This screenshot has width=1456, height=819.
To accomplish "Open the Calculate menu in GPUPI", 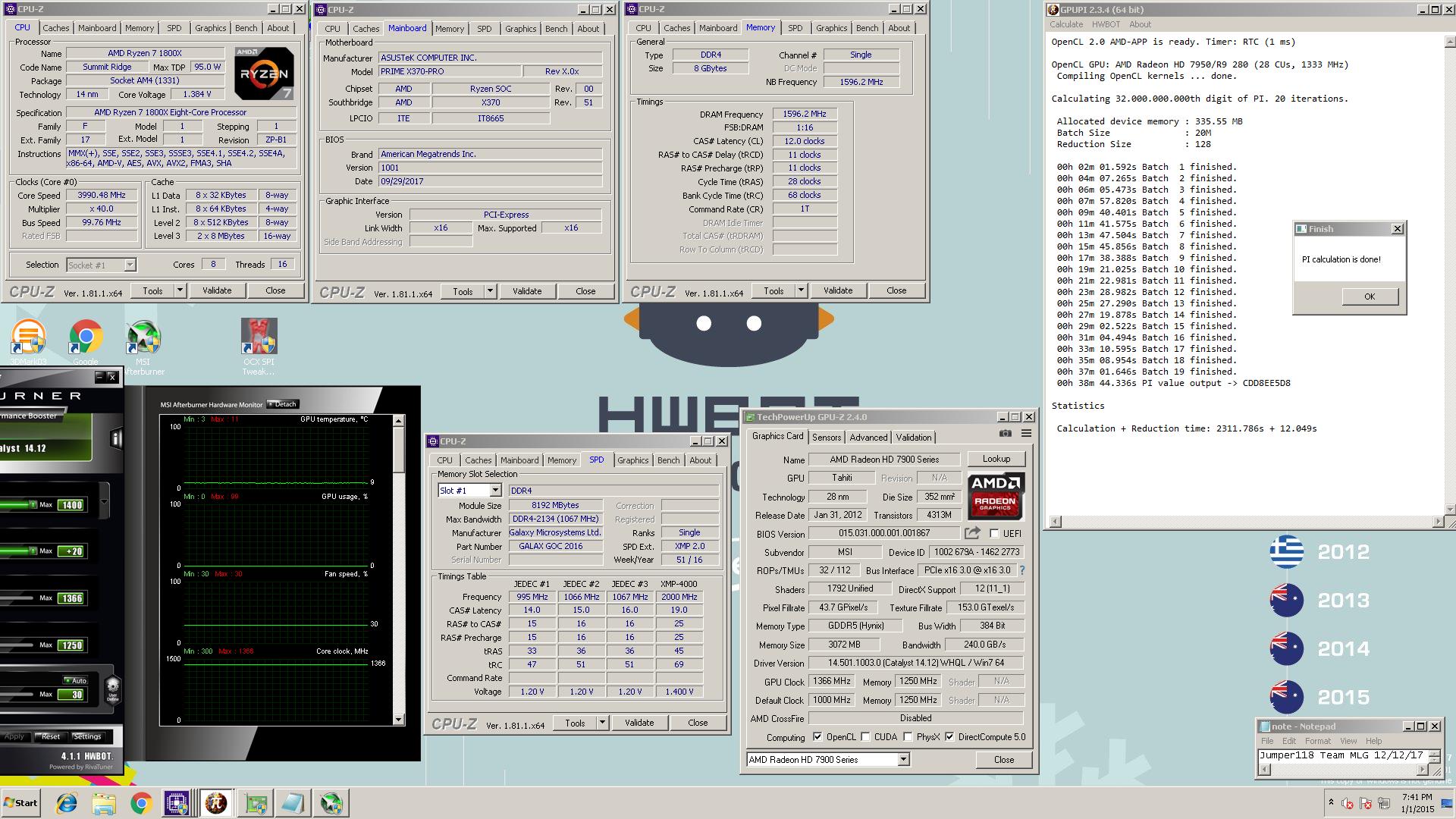I will click(x=1066, y=24).
